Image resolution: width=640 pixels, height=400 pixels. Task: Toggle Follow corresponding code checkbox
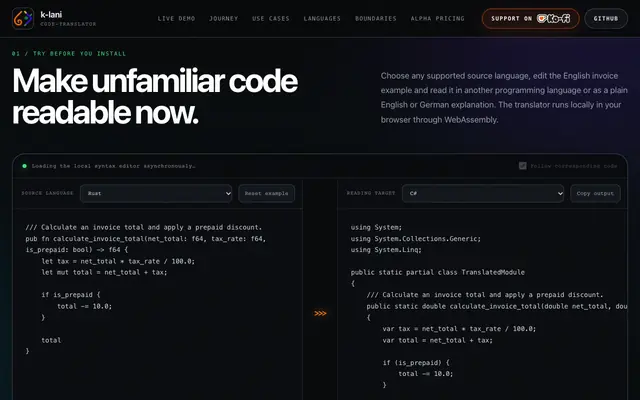522,166
